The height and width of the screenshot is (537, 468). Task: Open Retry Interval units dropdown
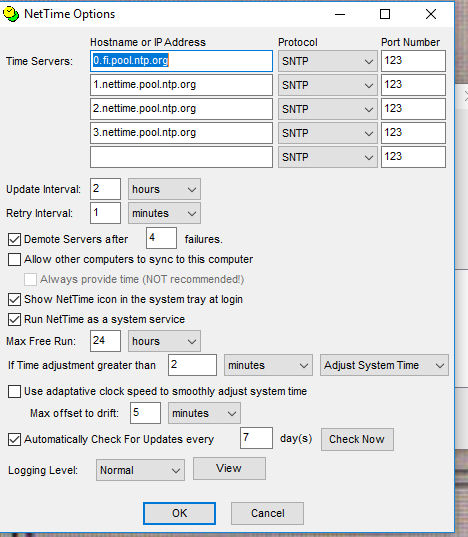click(x=164, y=213)
